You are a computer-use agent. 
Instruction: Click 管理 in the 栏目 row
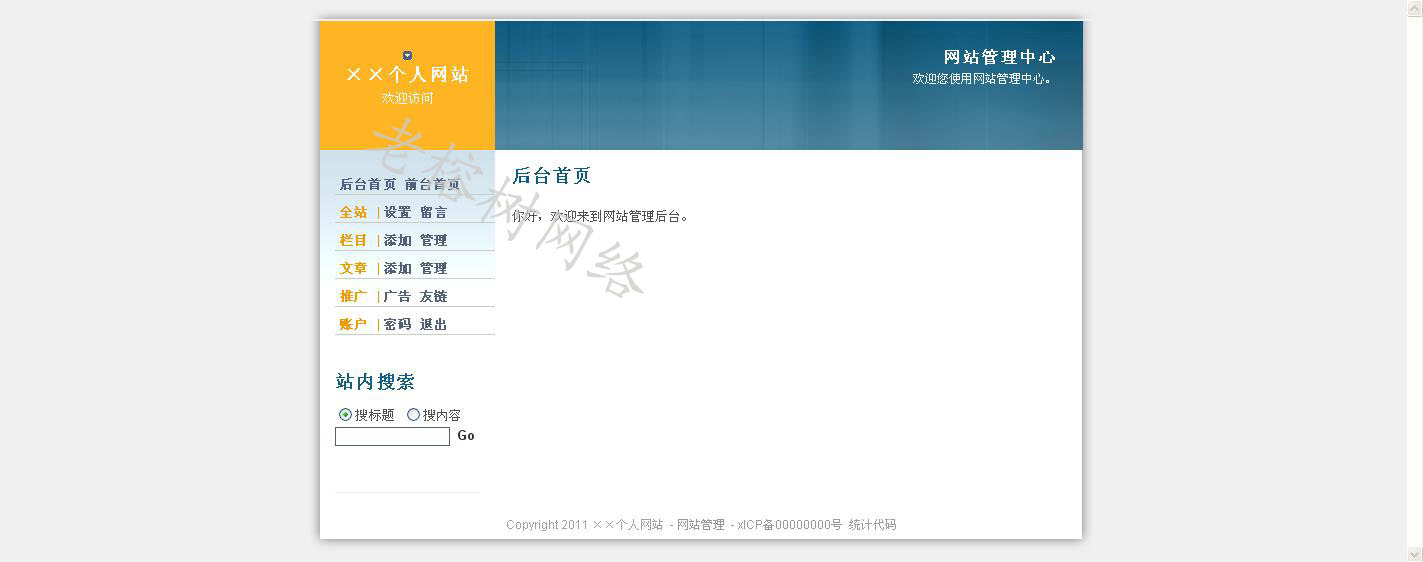[434, 240]
